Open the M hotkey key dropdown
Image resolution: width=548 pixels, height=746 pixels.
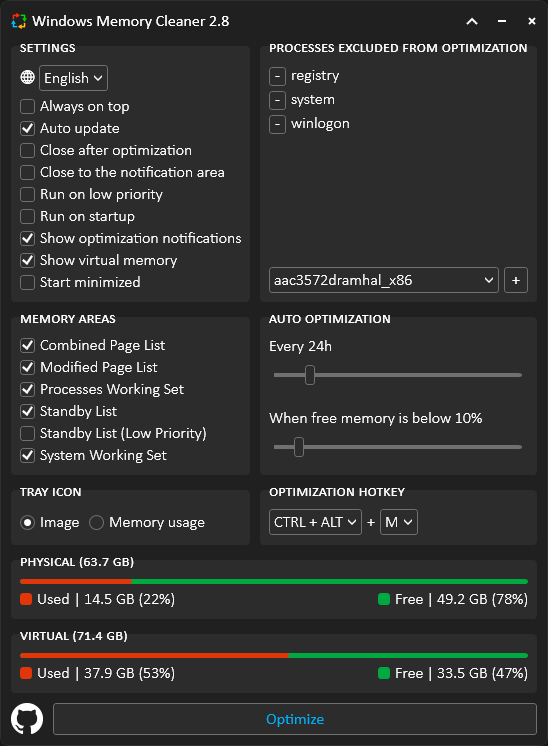[399, 522]
